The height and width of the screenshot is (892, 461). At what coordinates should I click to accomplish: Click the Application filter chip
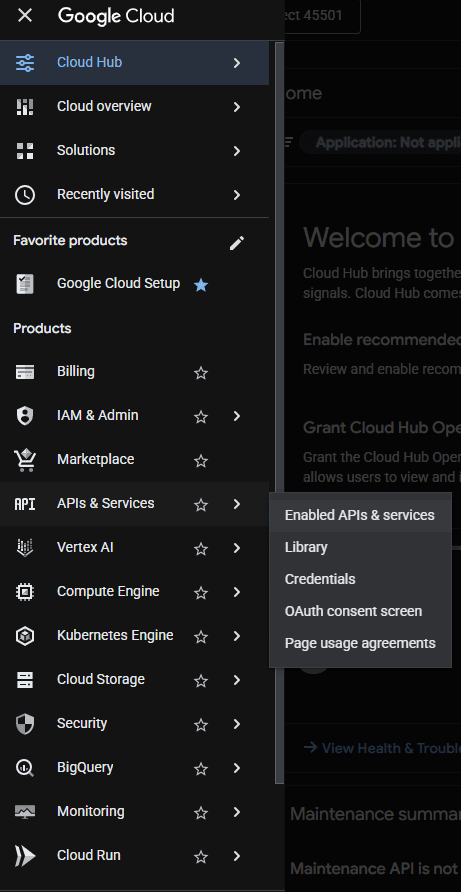[x=380, y=142]
